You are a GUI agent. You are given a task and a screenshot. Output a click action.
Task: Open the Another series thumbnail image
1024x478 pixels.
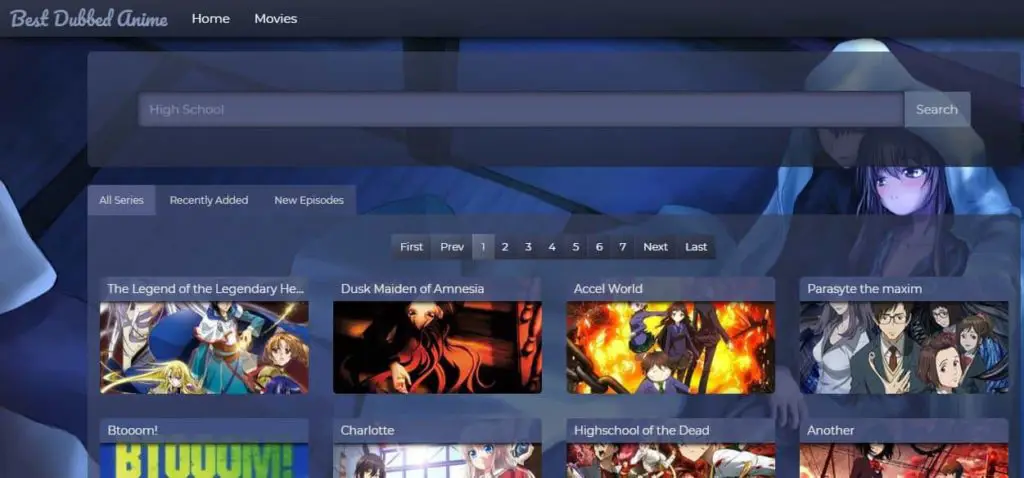[x=904, y=460]
